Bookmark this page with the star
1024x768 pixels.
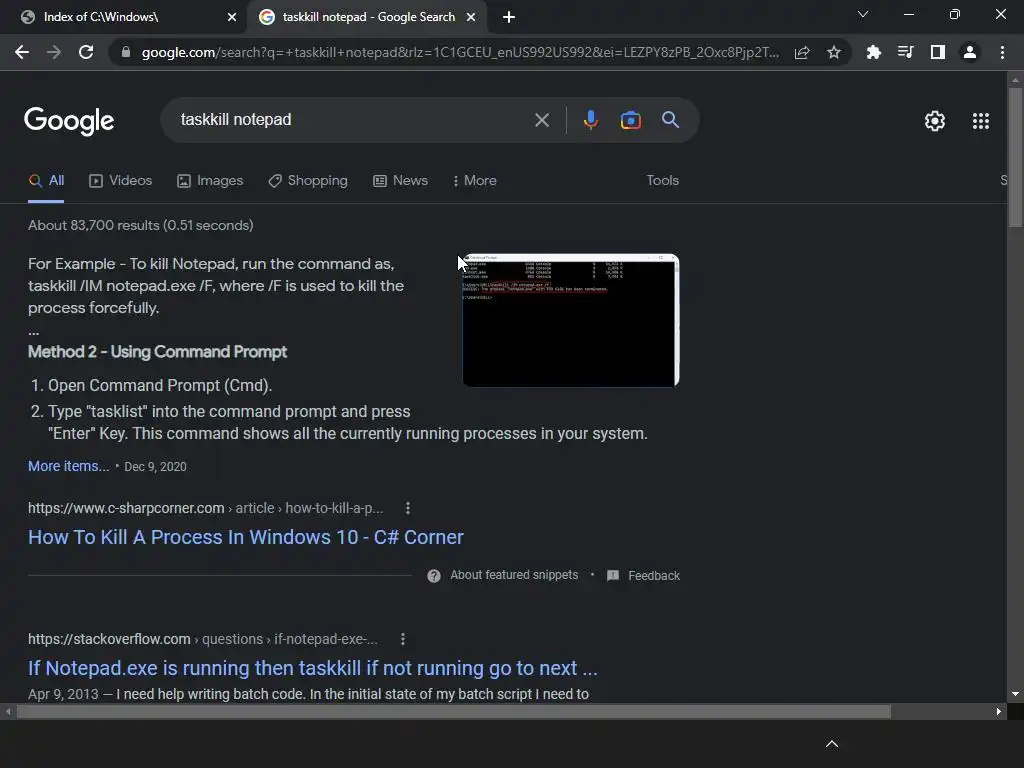(x=834, y=52)
